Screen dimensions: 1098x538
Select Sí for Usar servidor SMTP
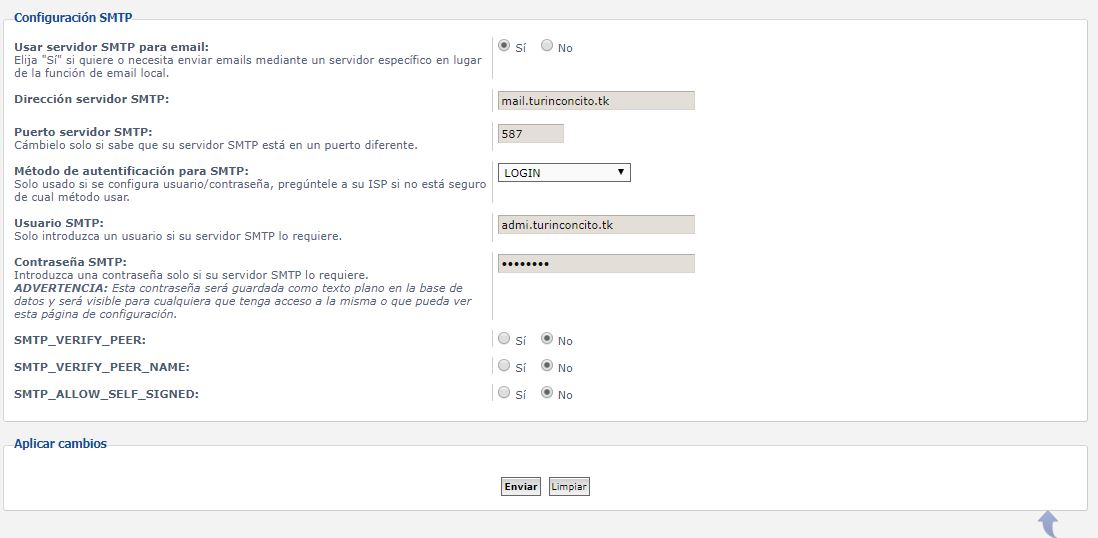click(x=504, y=46)
